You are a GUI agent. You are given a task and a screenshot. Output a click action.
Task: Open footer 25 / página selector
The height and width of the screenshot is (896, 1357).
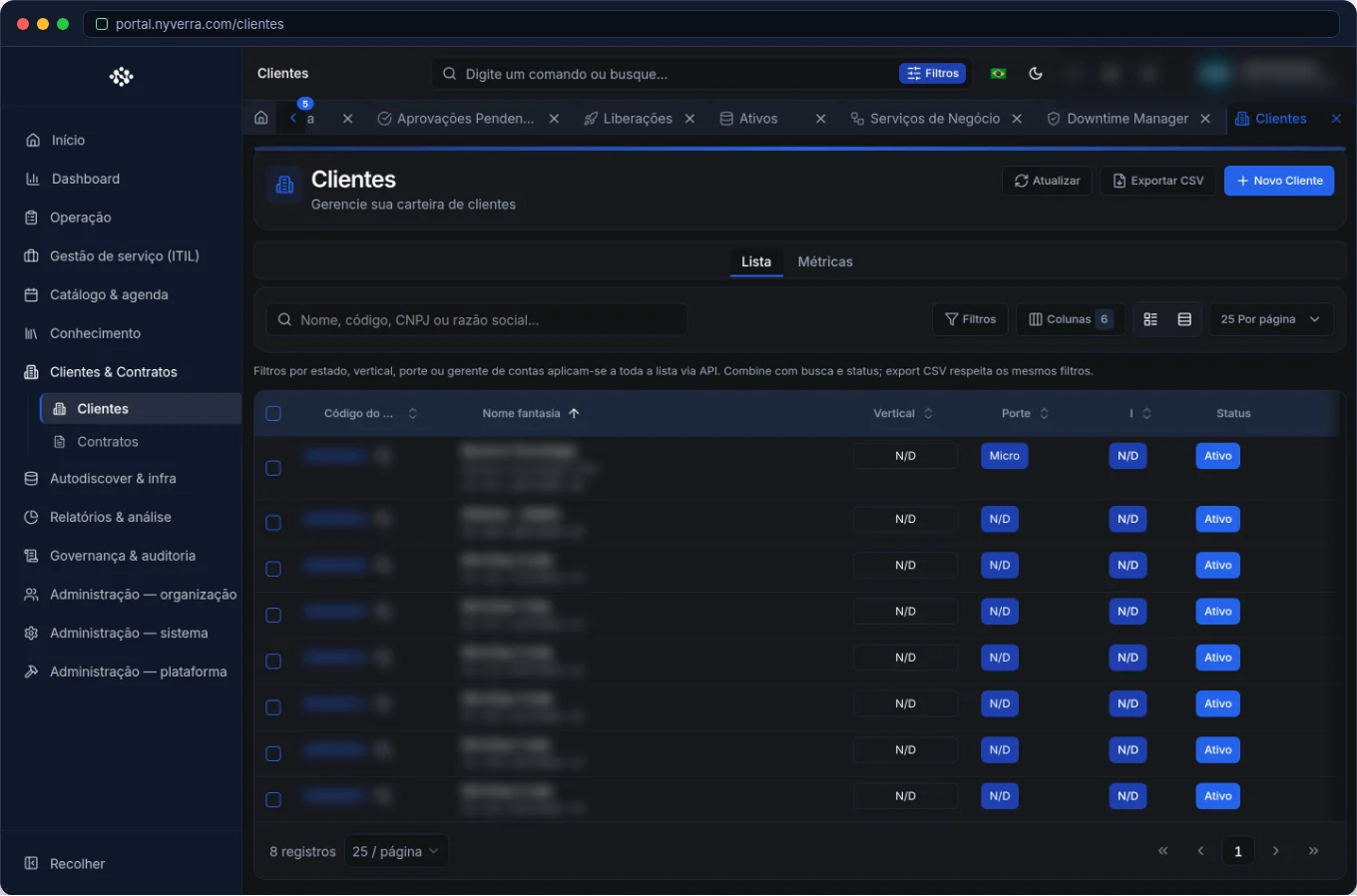pos(396,851)
